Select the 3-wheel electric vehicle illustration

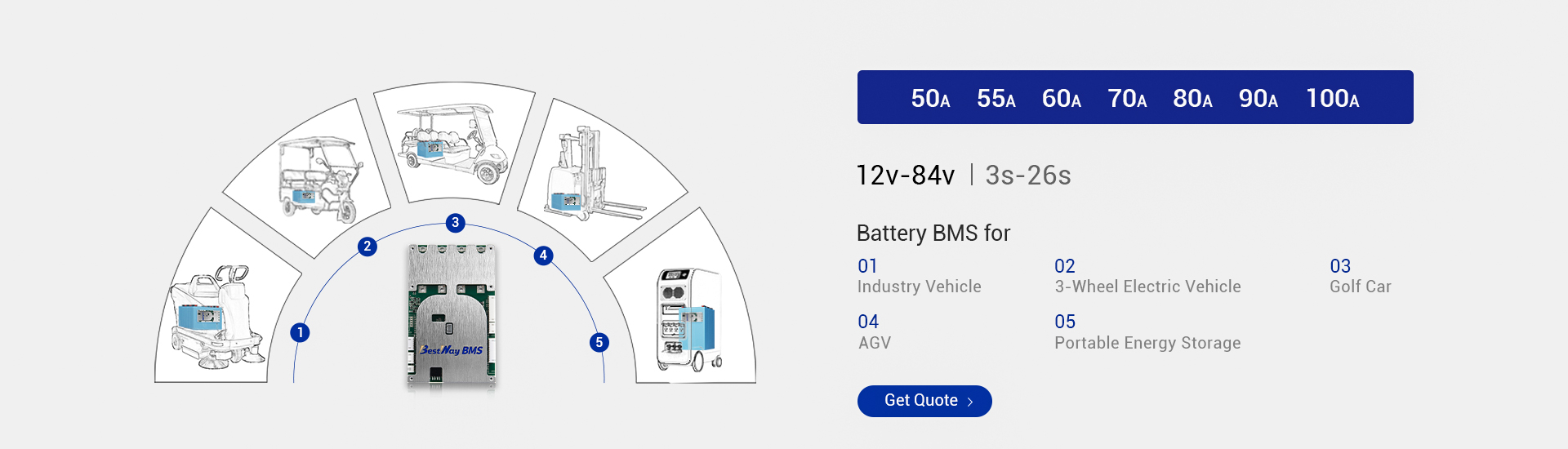(x=318, y=180)
